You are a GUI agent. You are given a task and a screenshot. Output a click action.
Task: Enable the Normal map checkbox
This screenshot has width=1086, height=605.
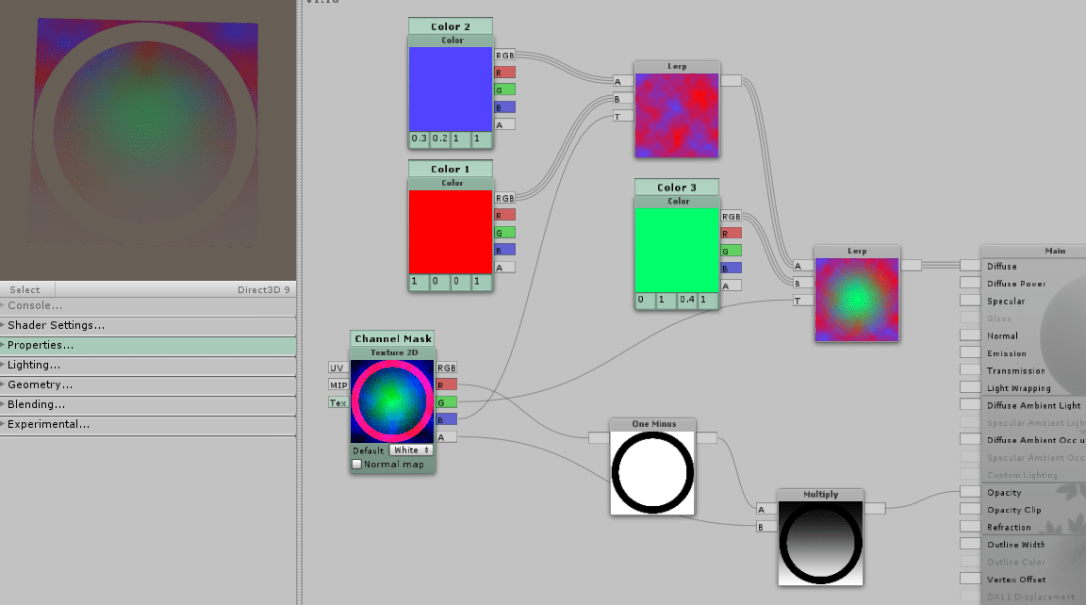coord(357,464)
